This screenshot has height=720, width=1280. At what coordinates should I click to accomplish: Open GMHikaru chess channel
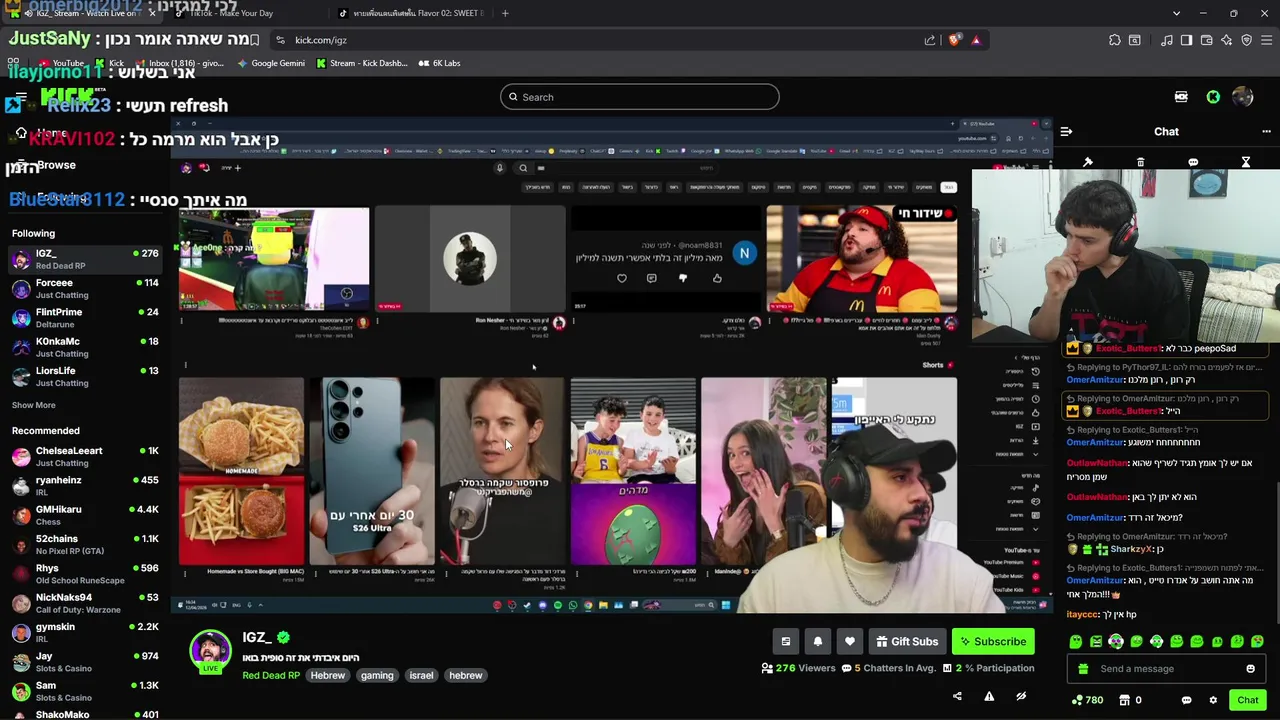coord(84,515)
